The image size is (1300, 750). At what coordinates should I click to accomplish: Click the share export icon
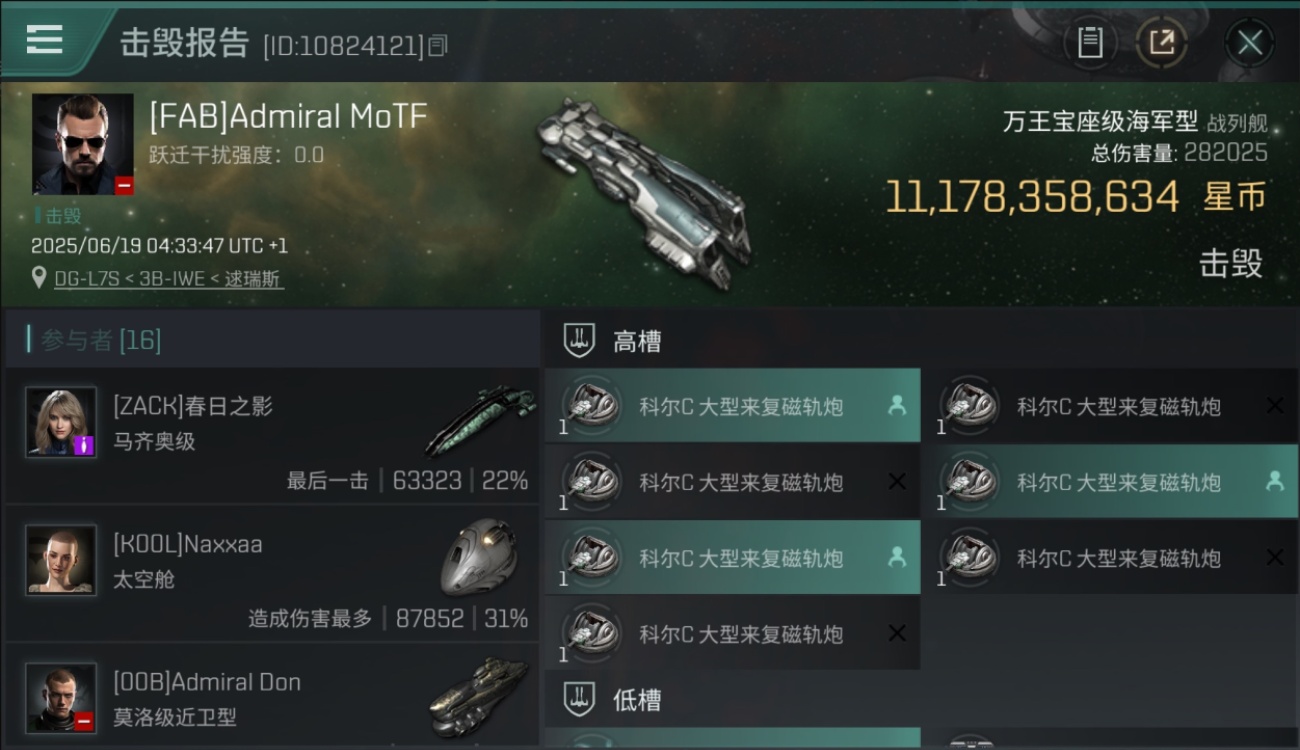tap(1162, 42)
